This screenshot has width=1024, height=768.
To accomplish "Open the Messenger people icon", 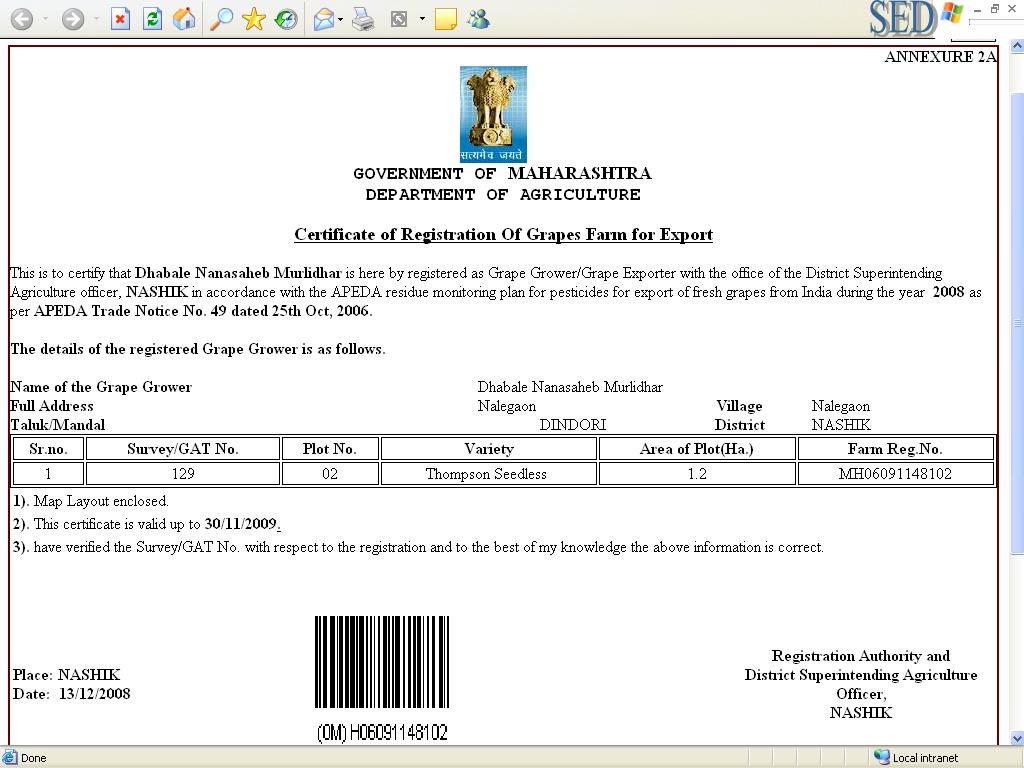I will (x=479, y=19).
